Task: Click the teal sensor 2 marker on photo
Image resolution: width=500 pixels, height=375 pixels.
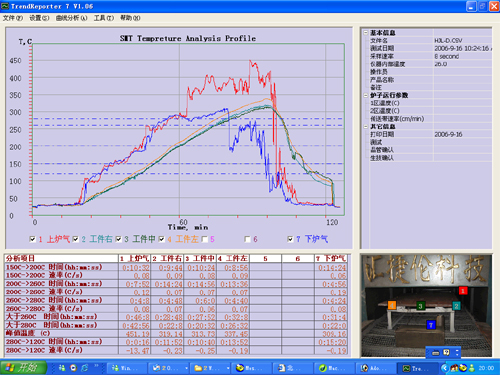Action: tap(456, 306)
